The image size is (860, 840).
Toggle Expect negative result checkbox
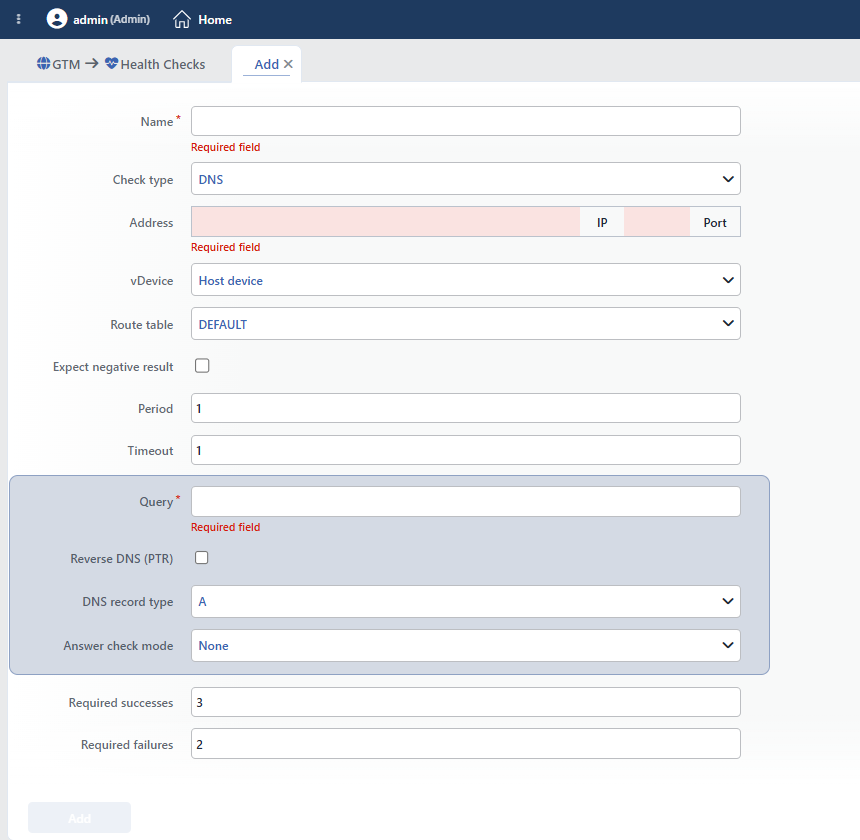202,366
